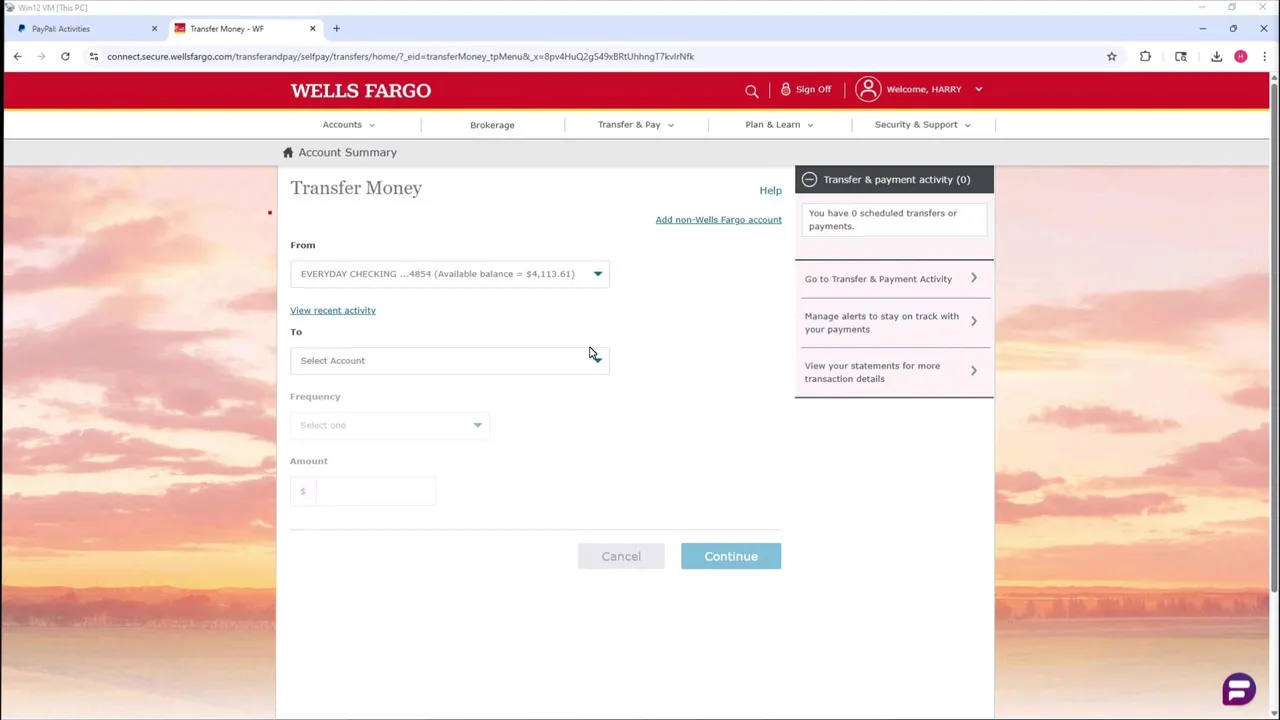View site information icon in address bar

(94, 56)
